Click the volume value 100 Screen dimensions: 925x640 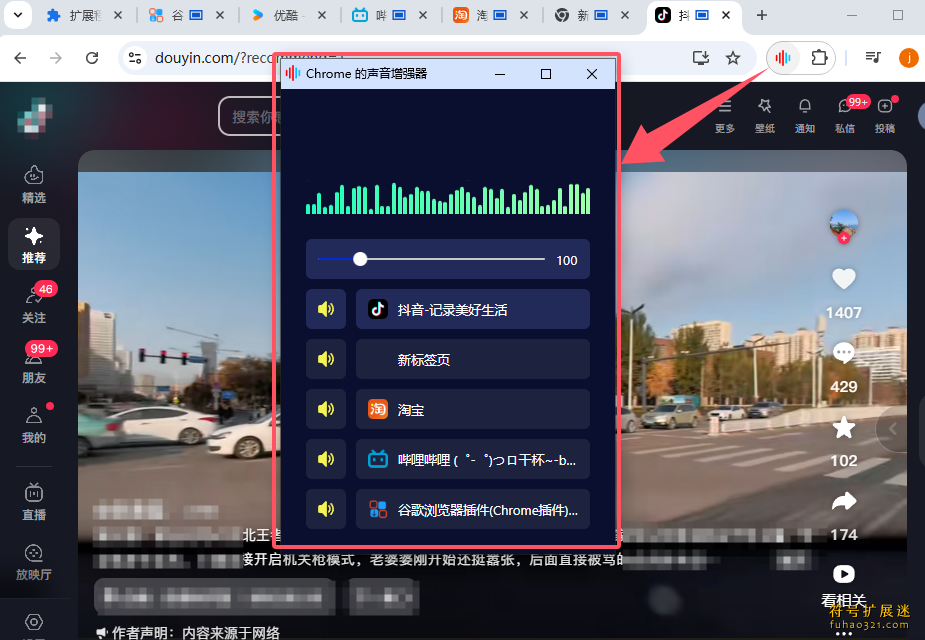[567, 260]
